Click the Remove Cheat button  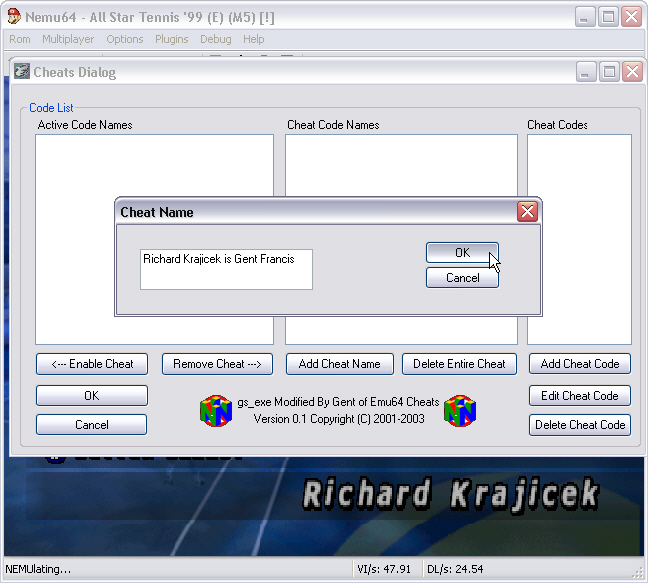pos(217,364)
